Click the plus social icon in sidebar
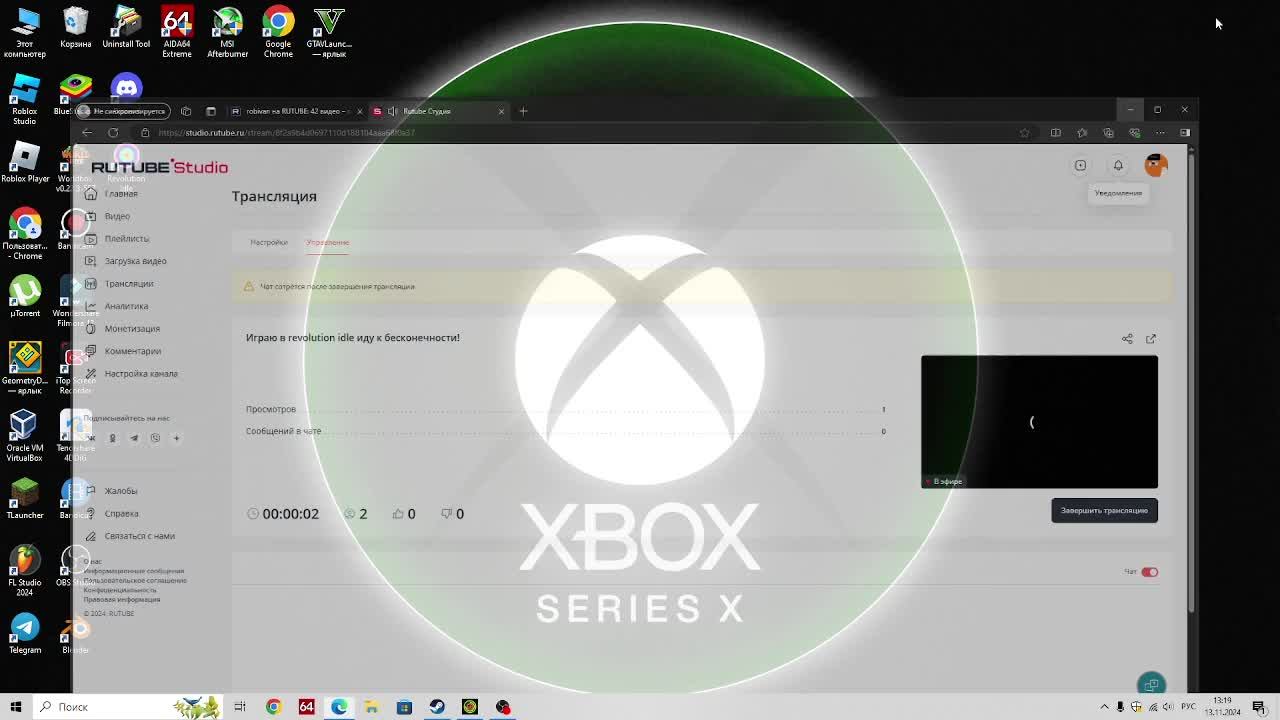 pos(176,438)
